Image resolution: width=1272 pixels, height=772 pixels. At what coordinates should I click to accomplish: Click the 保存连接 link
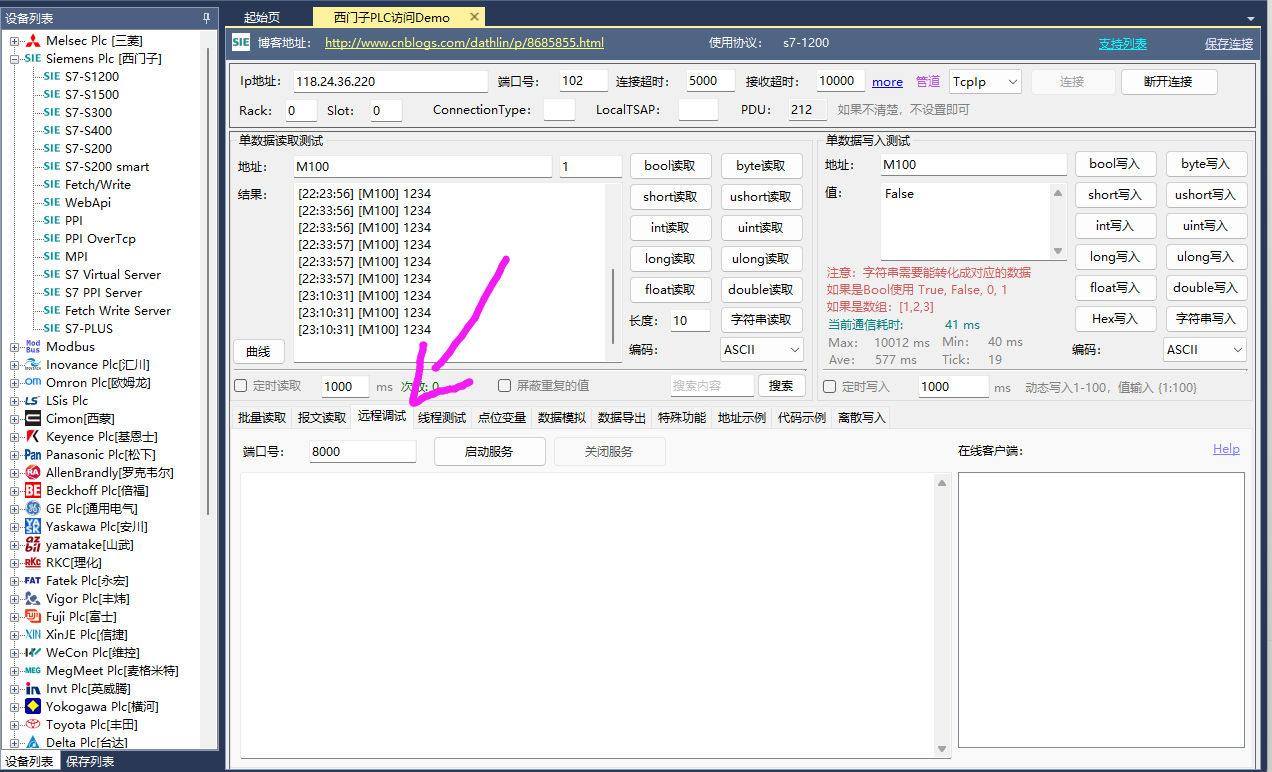coord(1229,44)
